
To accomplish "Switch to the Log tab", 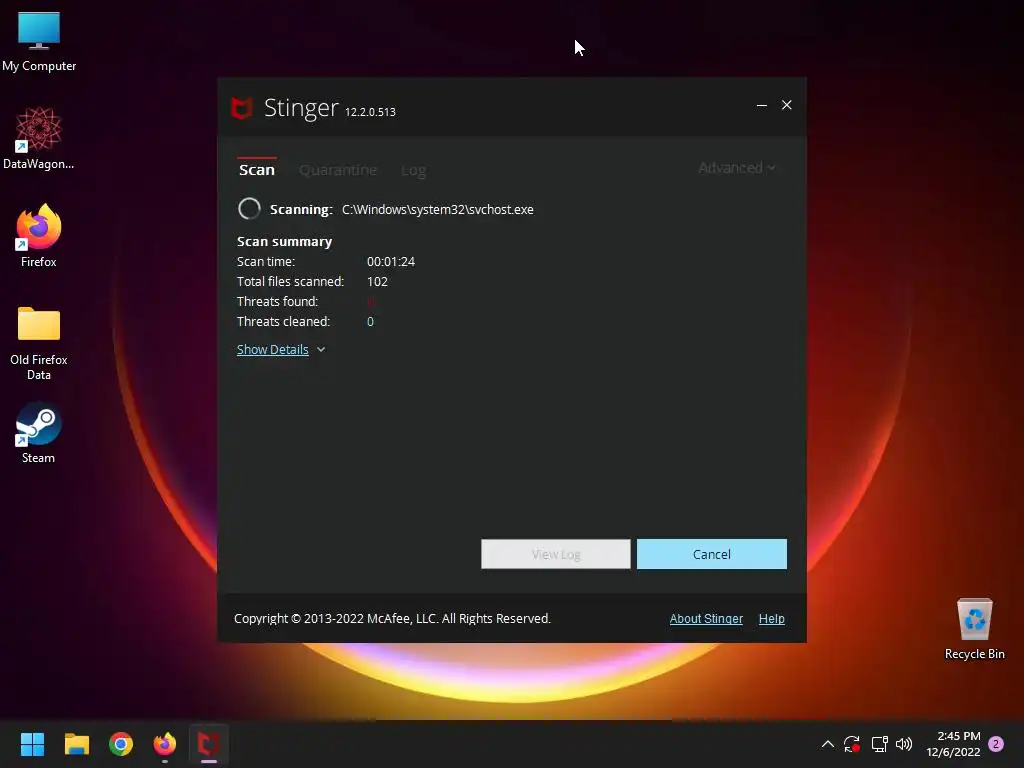I will 413,170.
